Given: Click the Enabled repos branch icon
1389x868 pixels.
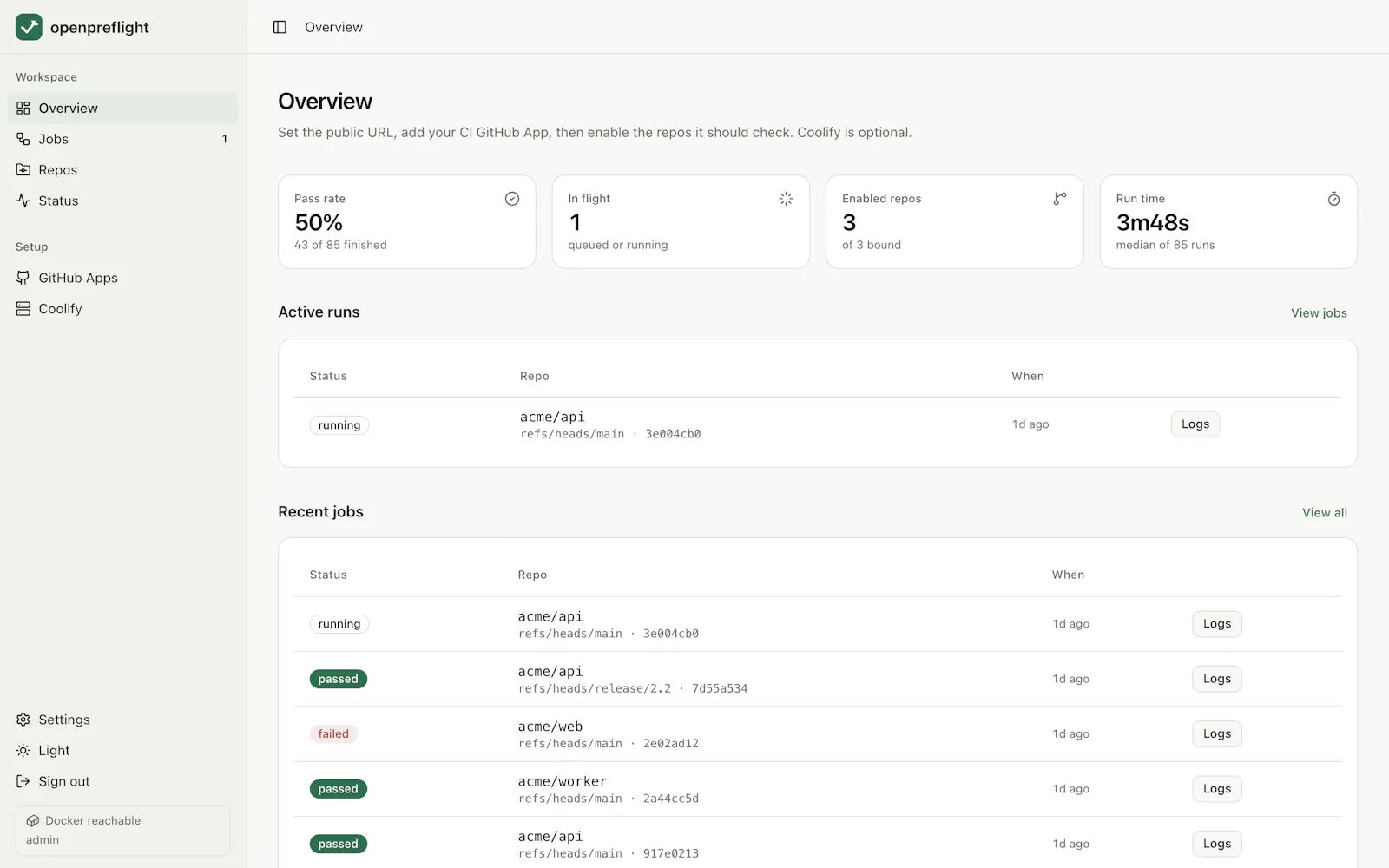Looking at the screenshot, I should (x=1060, y=199).
